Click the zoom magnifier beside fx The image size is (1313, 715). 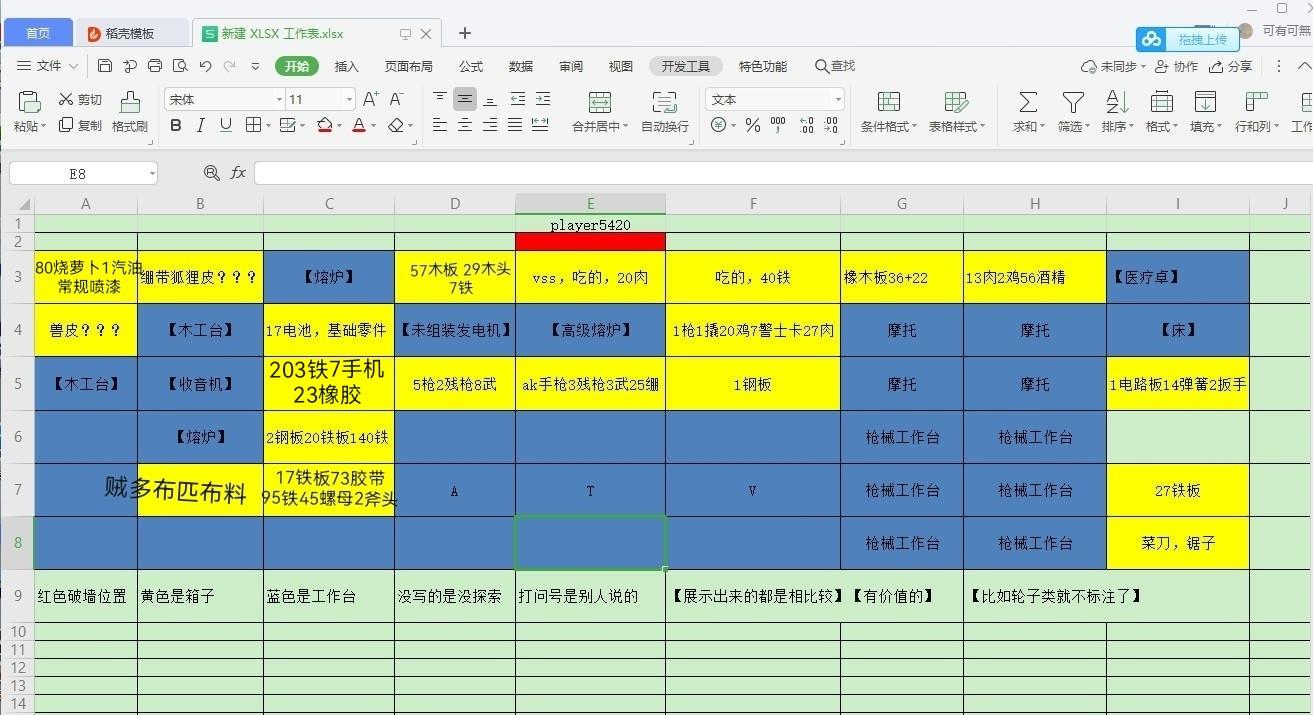[x=211, y=173]
